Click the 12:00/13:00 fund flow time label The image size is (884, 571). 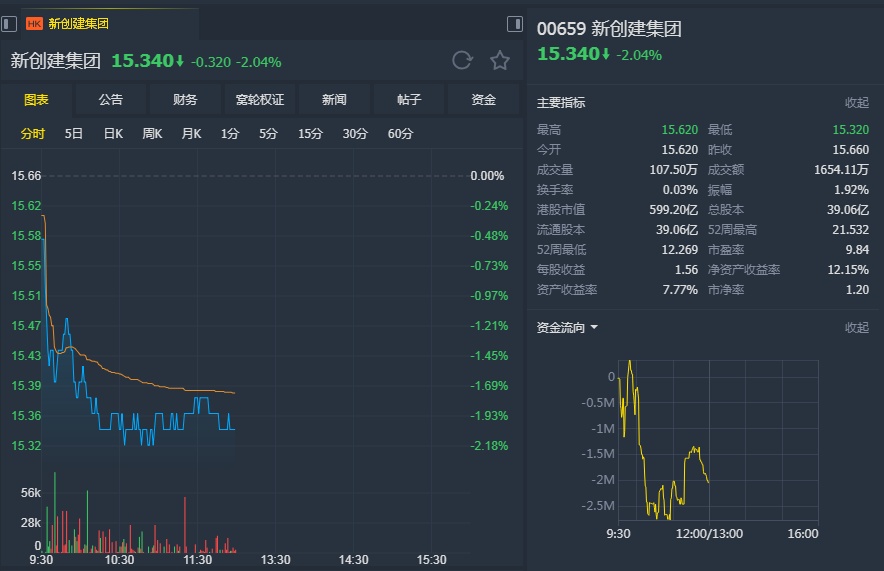(709, 534)
